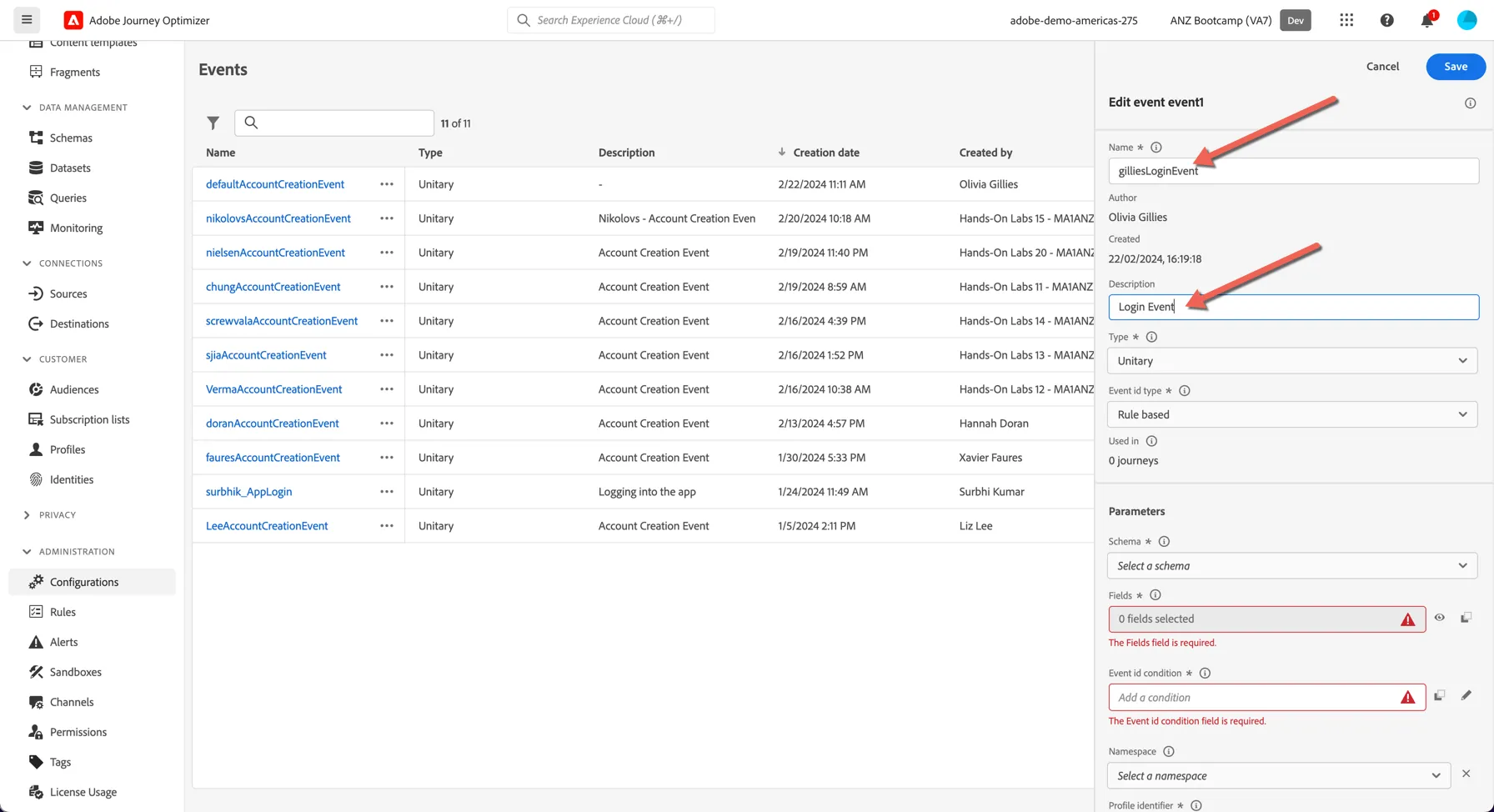
Task: Open the Select a schema dropdown
Action: coord(1292,566)
